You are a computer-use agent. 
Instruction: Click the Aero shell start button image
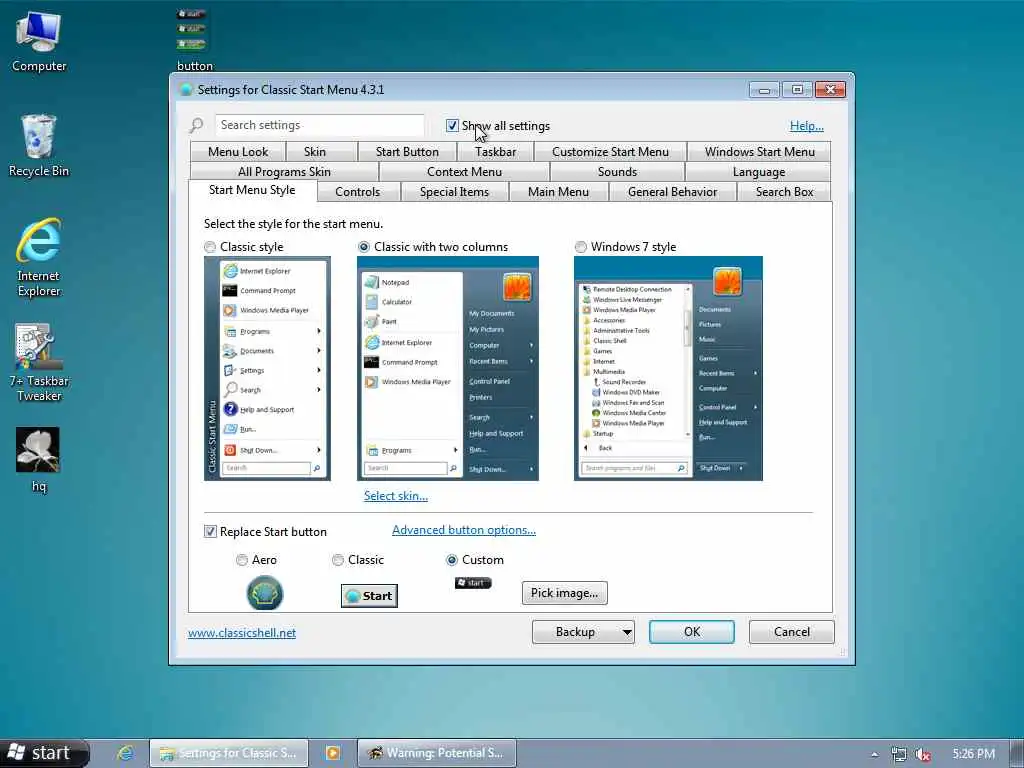264,593
